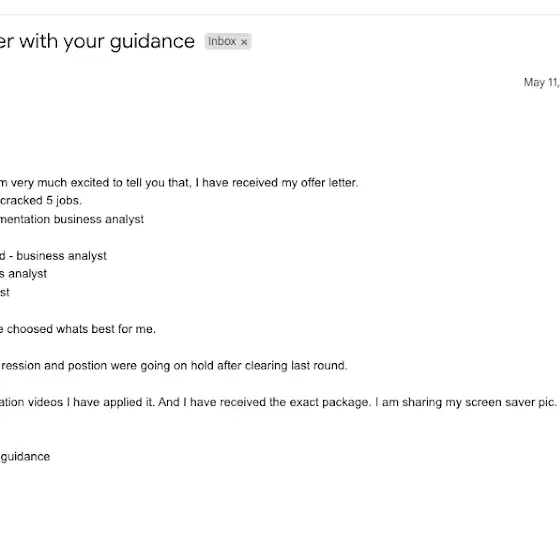The height and width of the screenshot is (560, 560).
Task: Click the phrase 'postion were going on hold'
Action: pos(140,366)
